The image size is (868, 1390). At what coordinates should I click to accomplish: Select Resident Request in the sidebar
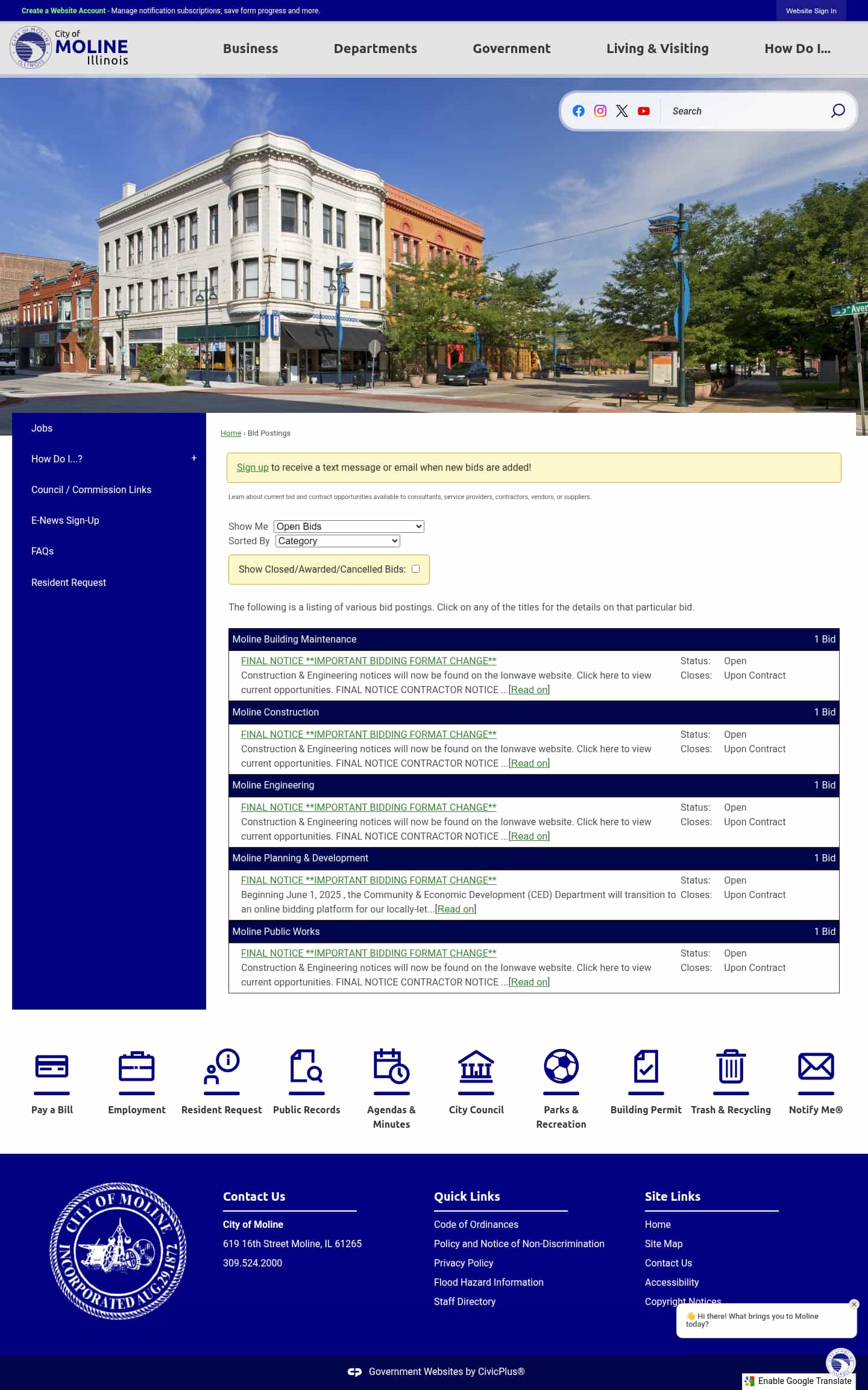point(69,582)
